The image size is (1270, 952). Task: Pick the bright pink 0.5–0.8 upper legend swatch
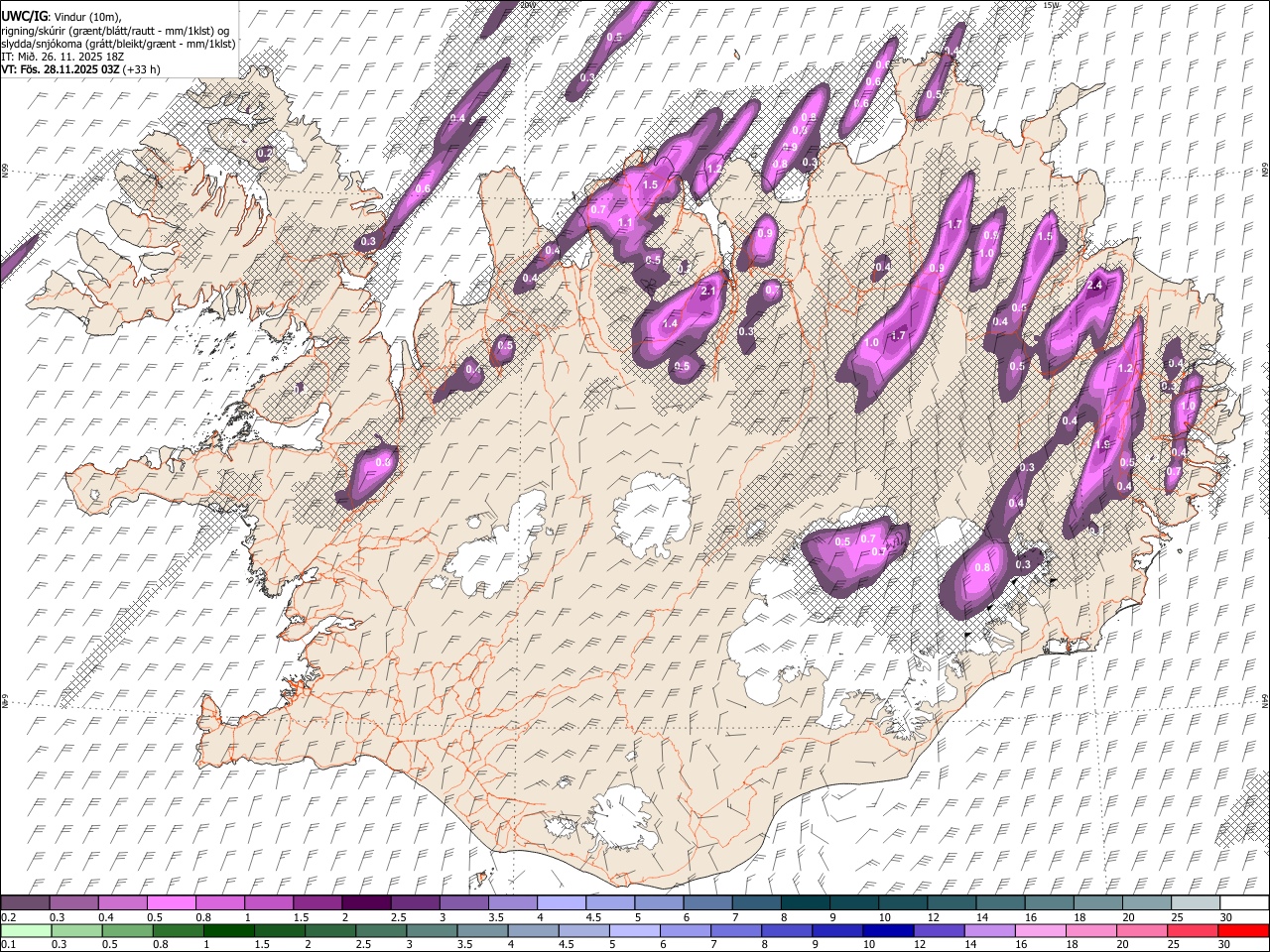coord(171,902)
